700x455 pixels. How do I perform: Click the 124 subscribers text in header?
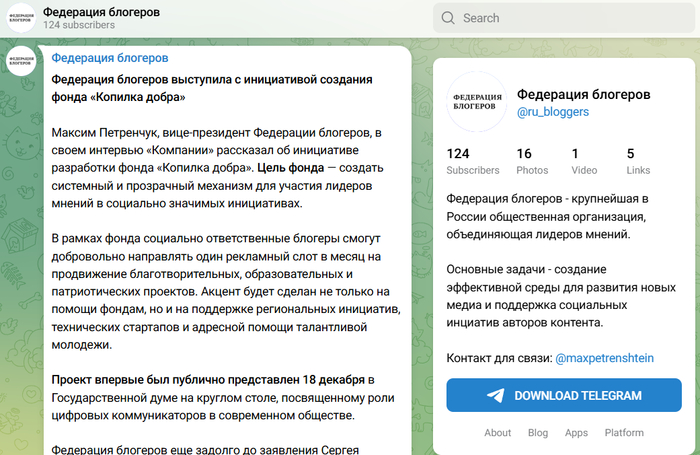pos(79,25)
